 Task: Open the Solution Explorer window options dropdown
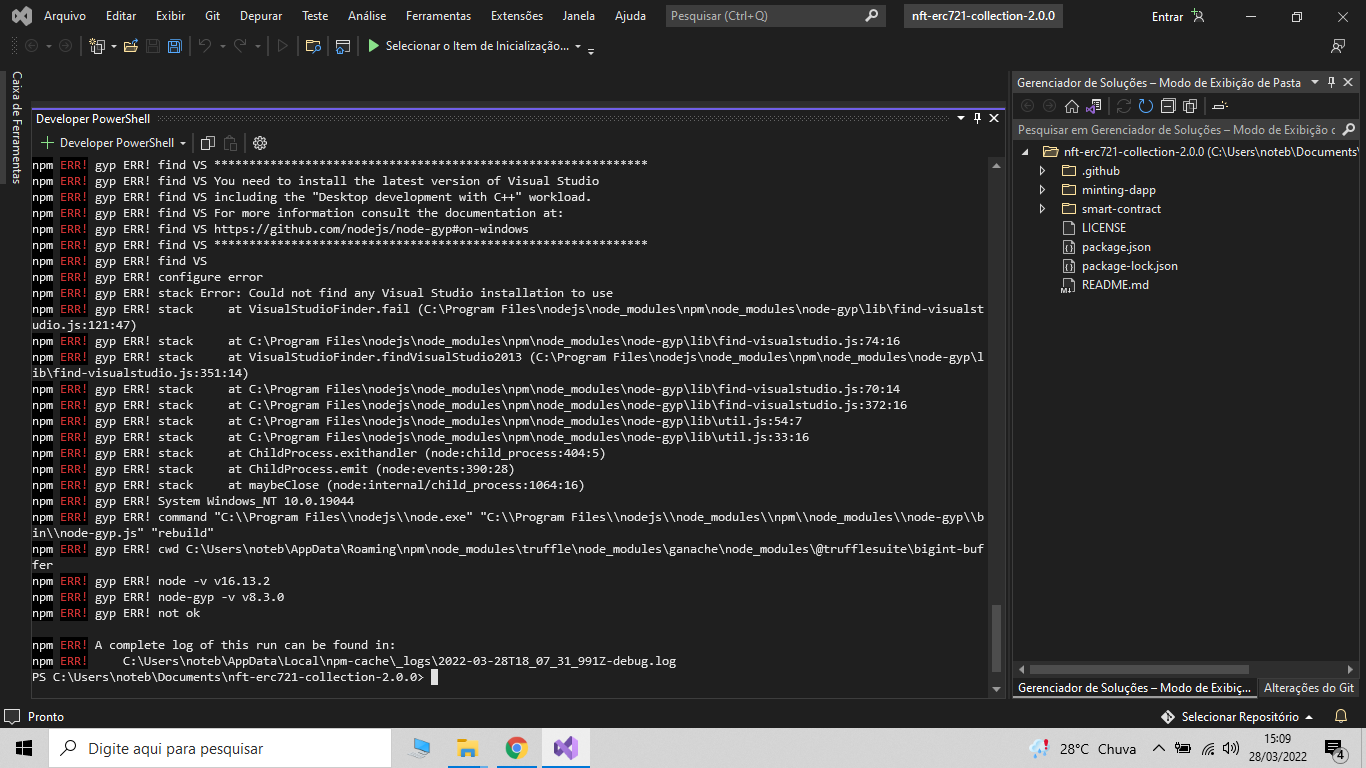pos(1315,82)
